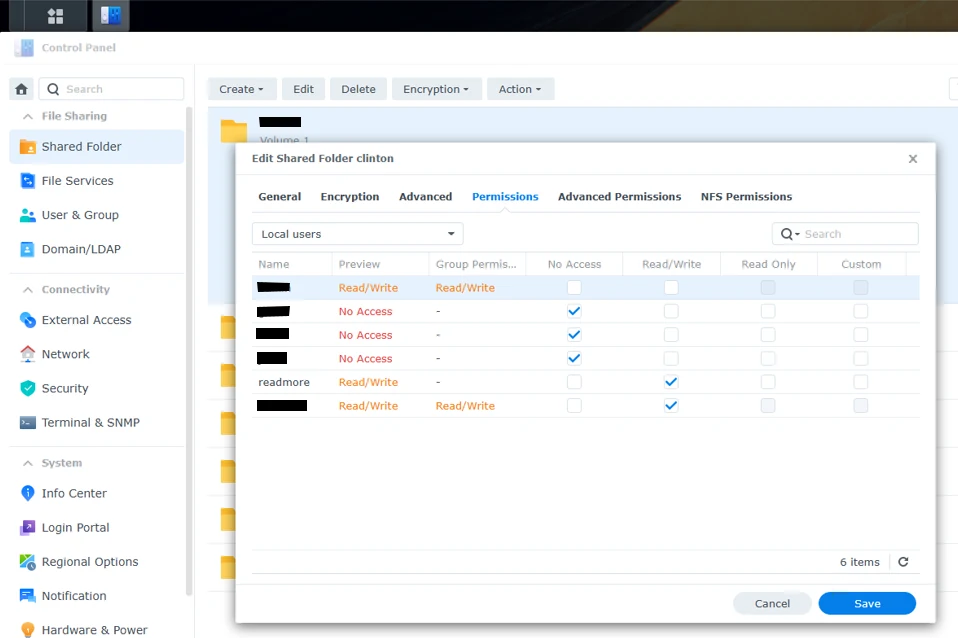This screenshot has width=958, height=638.
Task: Click the Cancel button
Action: [772, 604]
